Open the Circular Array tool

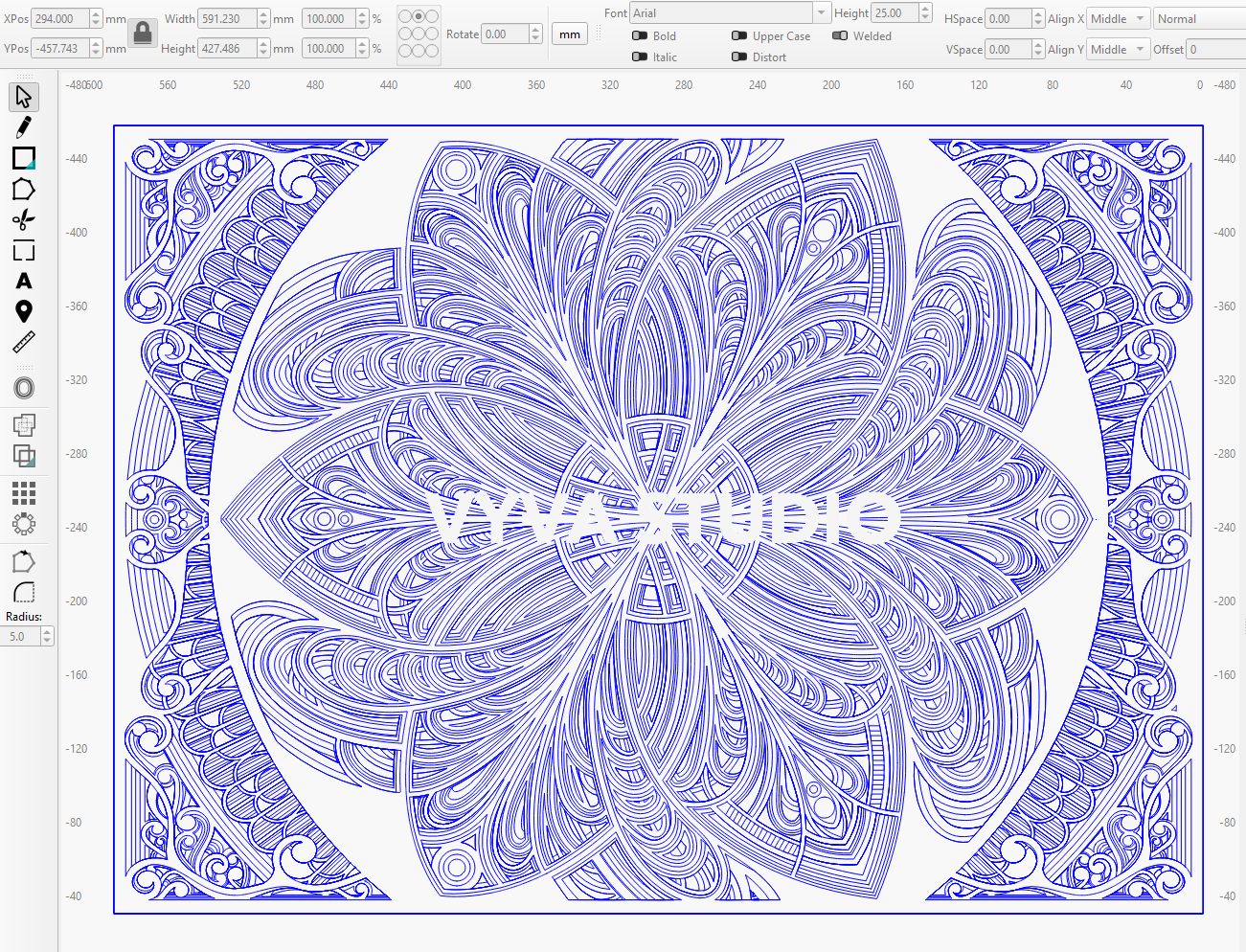24,524
